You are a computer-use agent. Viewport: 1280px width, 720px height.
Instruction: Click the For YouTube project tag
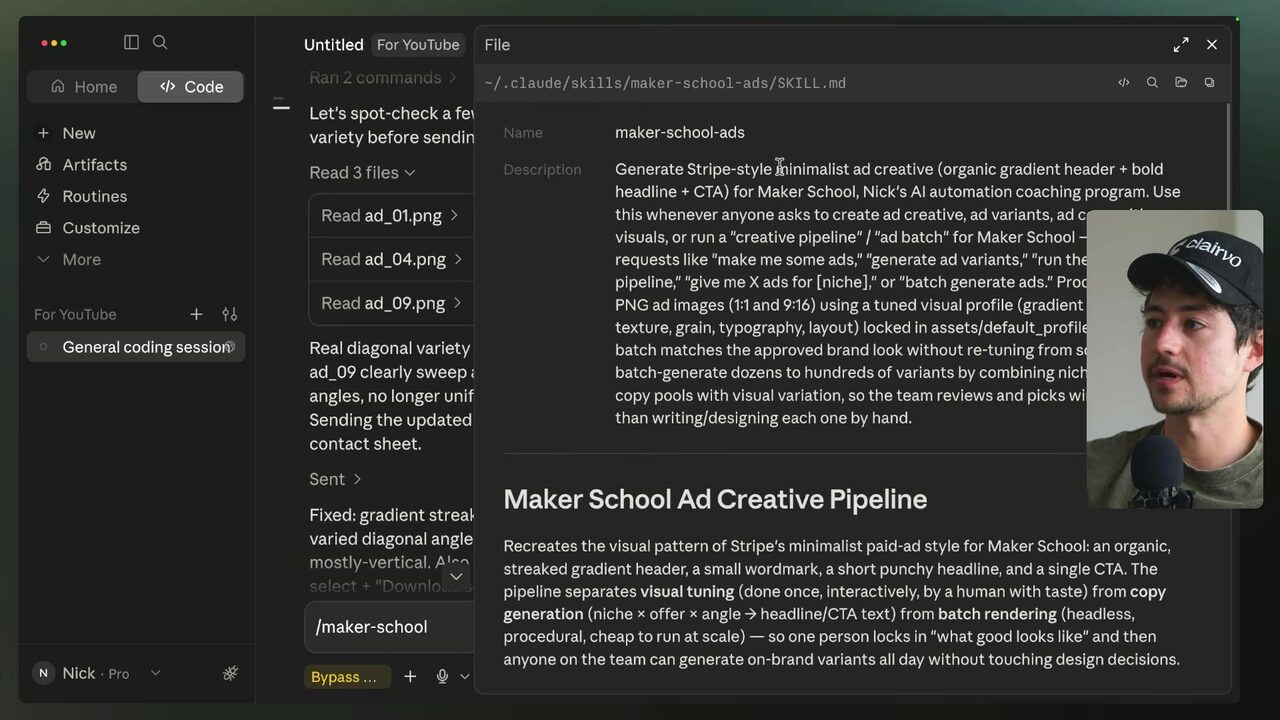[418, 45]
